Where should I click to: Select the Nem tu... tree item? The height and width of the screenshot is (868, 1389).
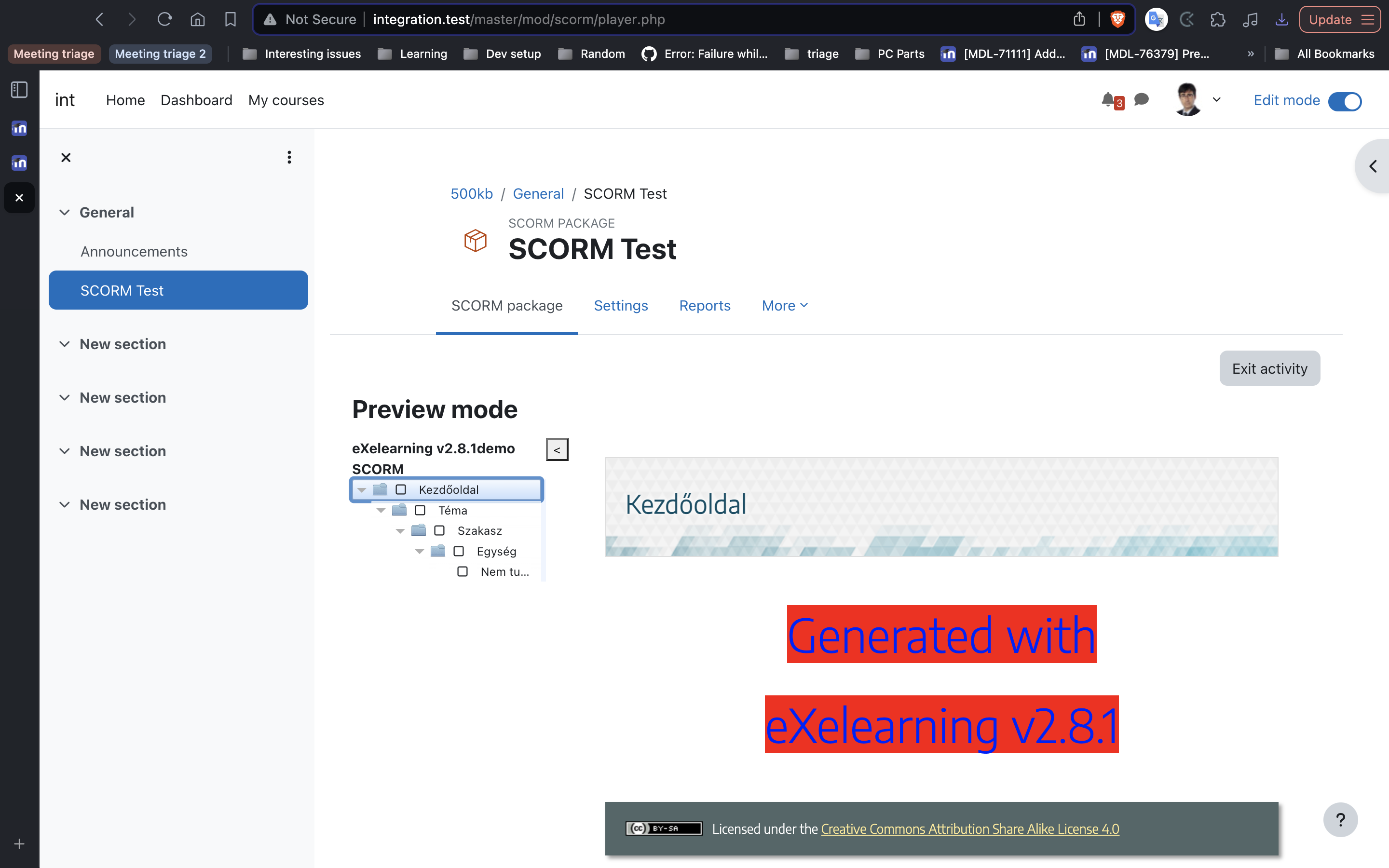pos(504,572)
